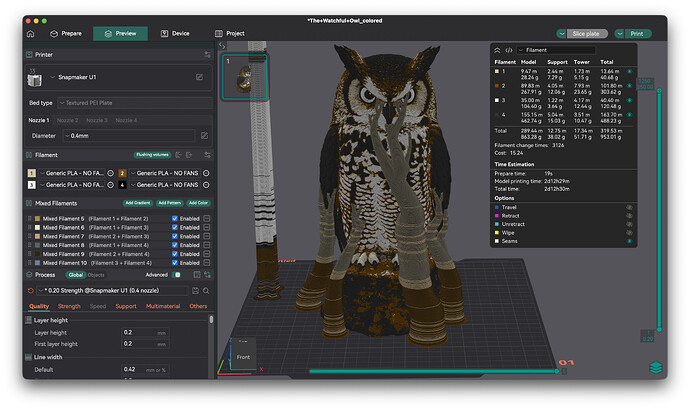Click filament 2 brown color swatch
Image resolution: width=690 pixels, height=409 pixels.
click(x=122, y=173)
